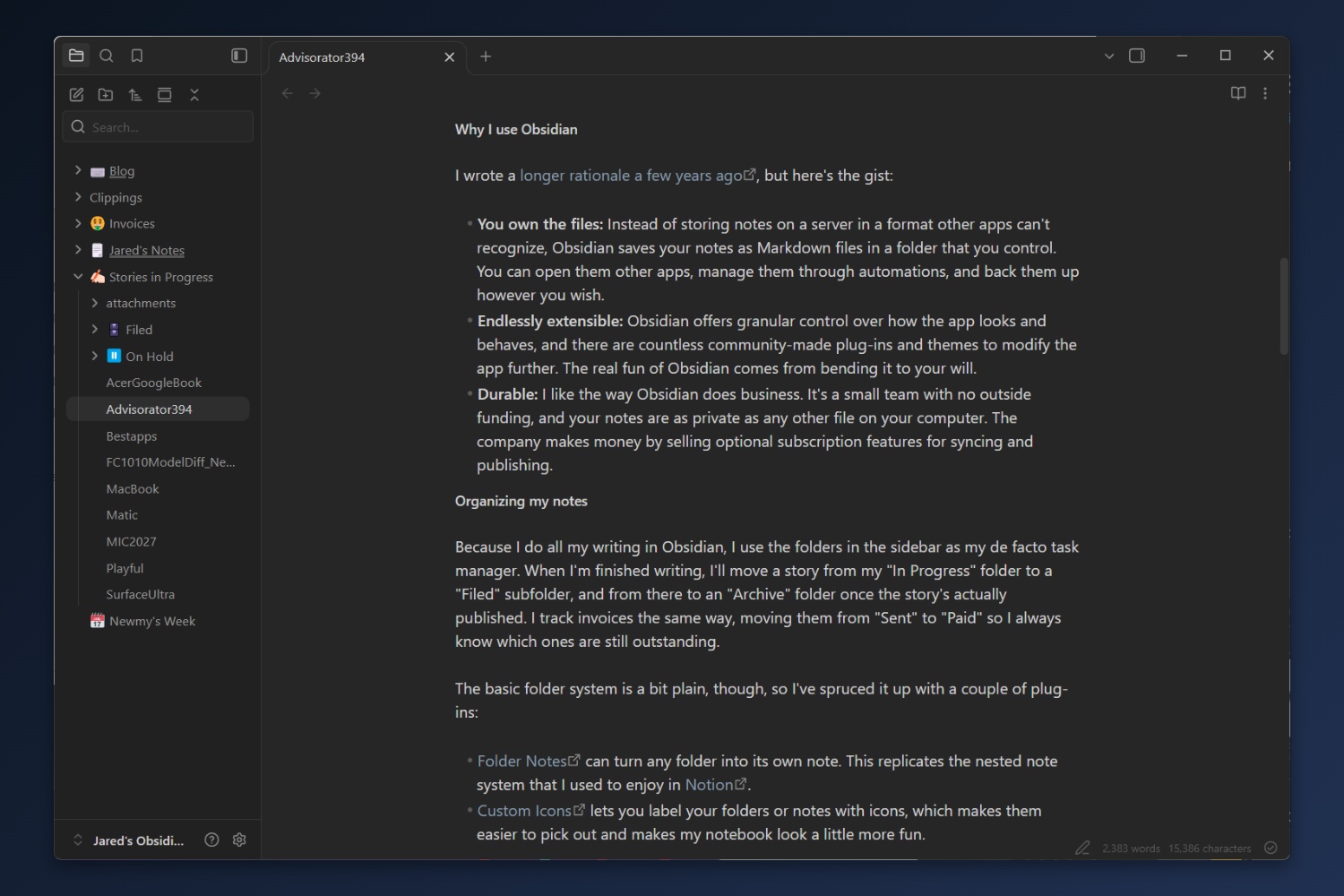The width and height of the screenshot is (1344, 896).
Task: Open the help icon in sidebar footer
Action: coord(211,840)
